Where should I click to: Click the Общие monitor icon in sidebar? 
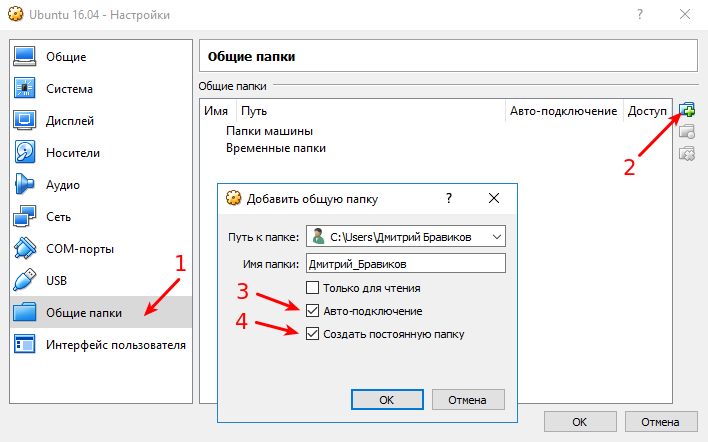pos(24,56)
